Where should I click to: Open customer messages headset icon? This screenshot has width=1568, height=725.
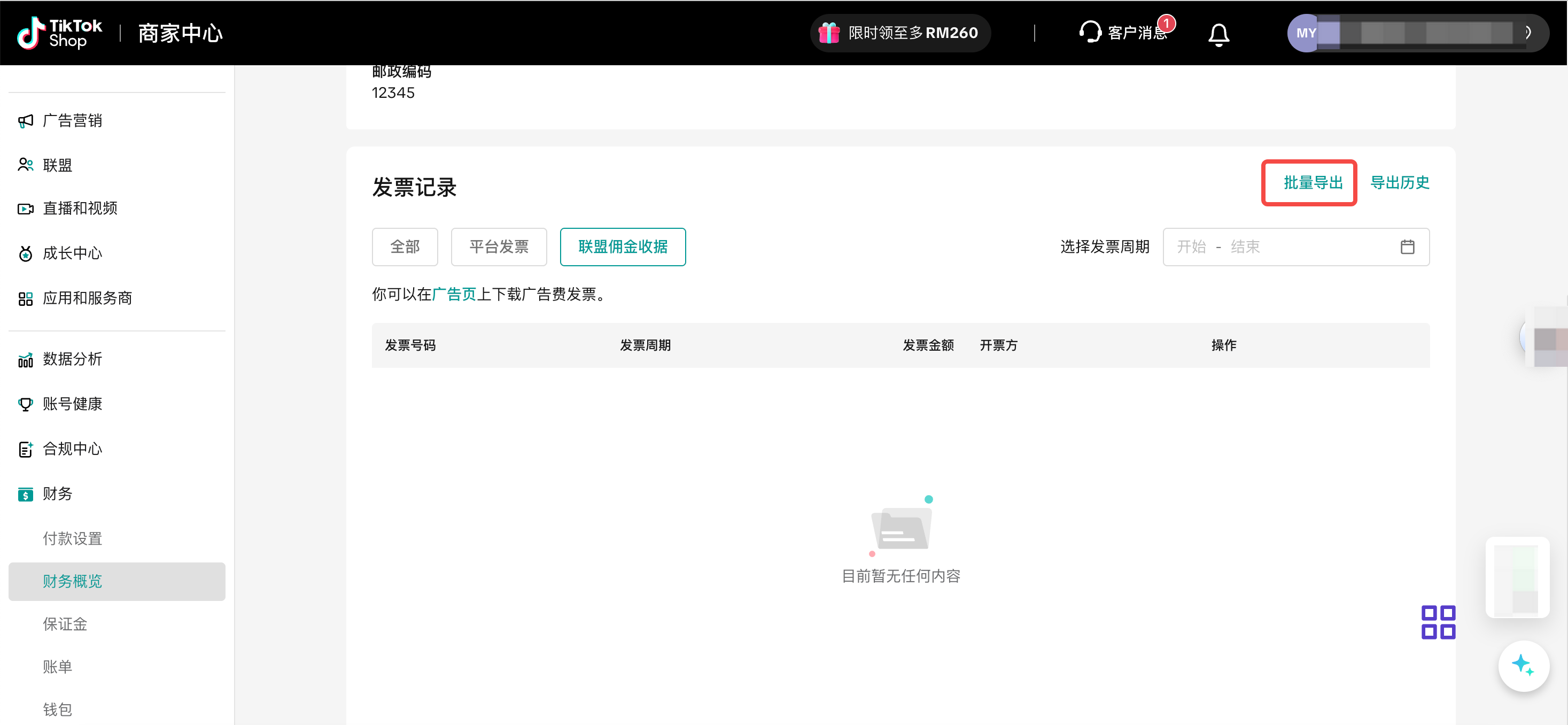point(1090,32)
